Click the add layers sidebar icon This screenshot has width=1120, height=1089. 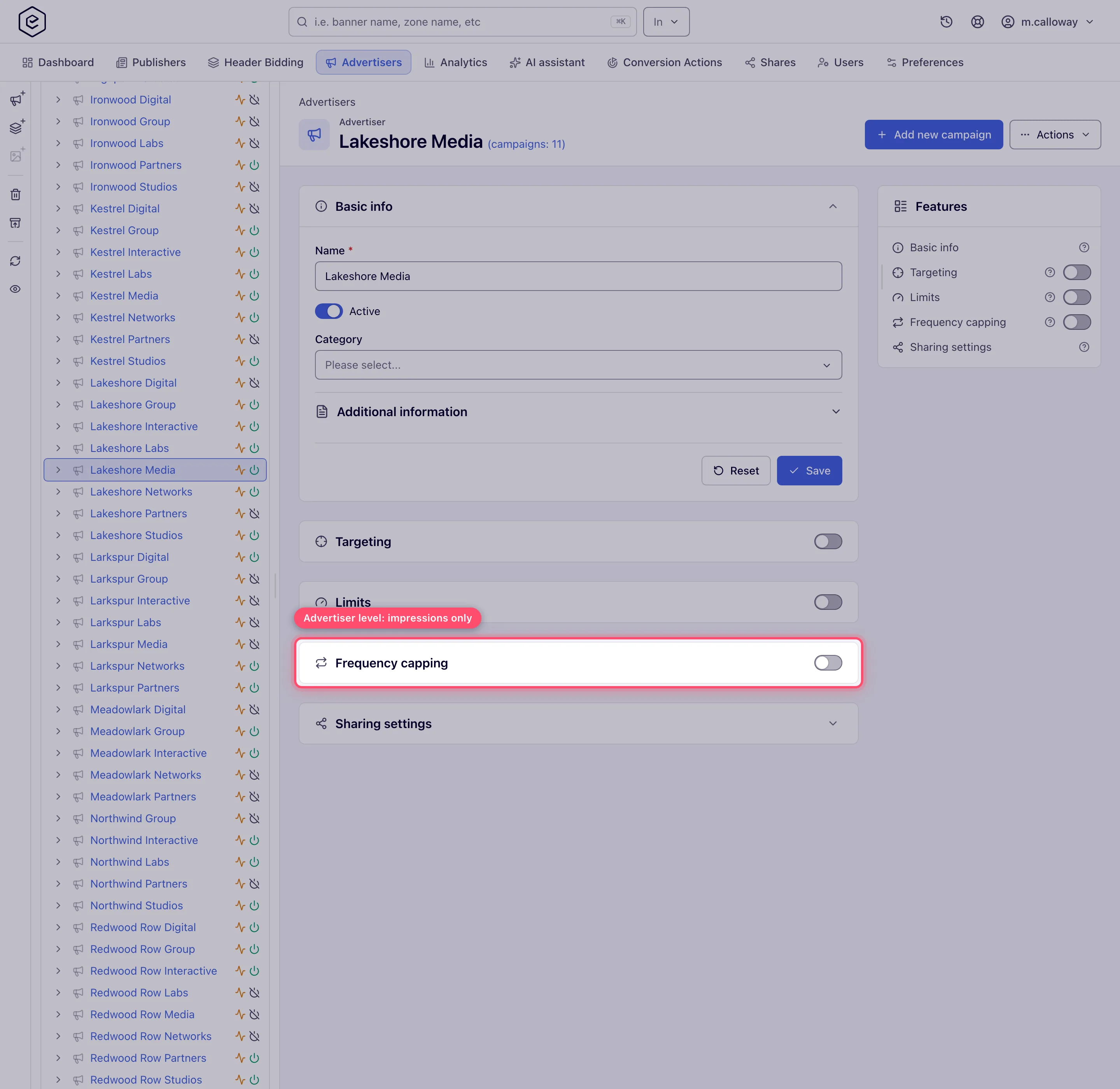(x=17, y=127)
